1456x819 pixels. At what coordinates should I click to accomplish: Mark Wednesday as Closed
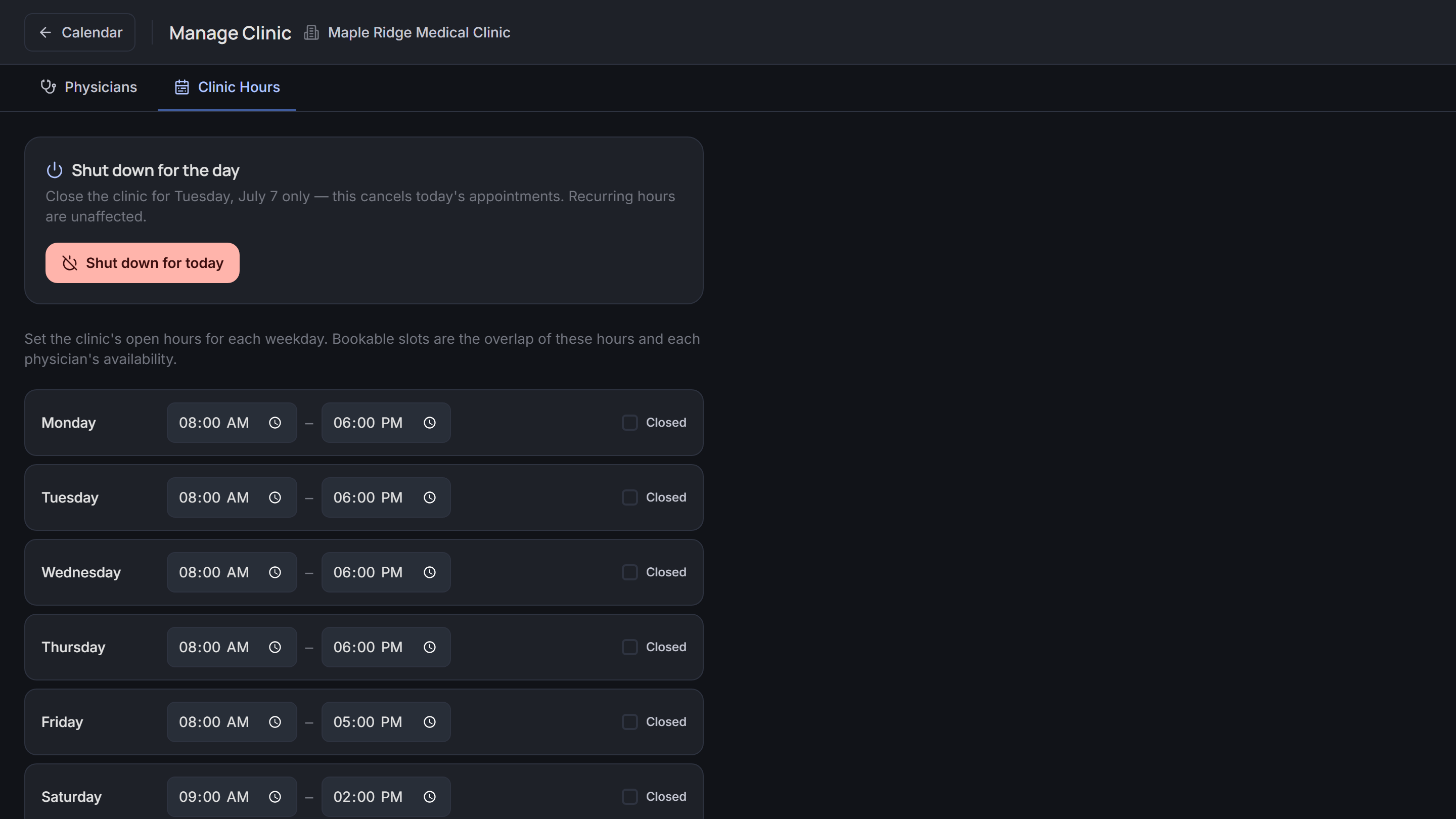pos(629,573)
